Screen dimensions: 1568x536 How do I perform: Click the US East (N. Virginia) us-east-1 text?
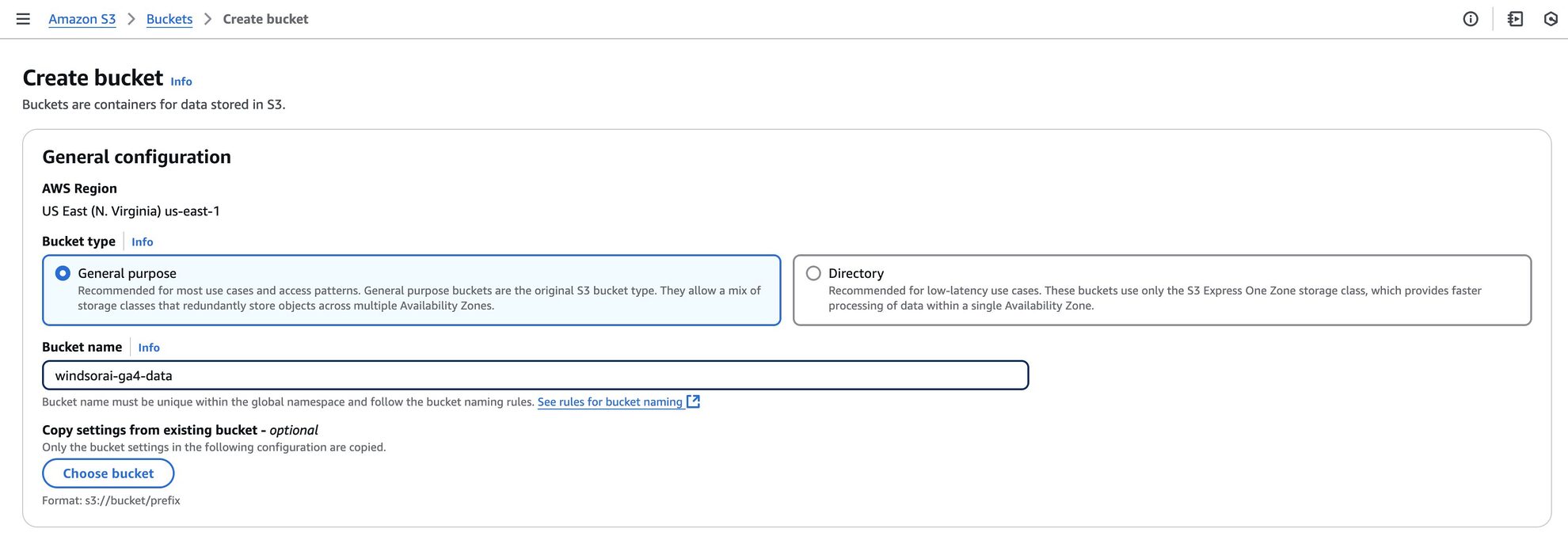tap(131, 211)
